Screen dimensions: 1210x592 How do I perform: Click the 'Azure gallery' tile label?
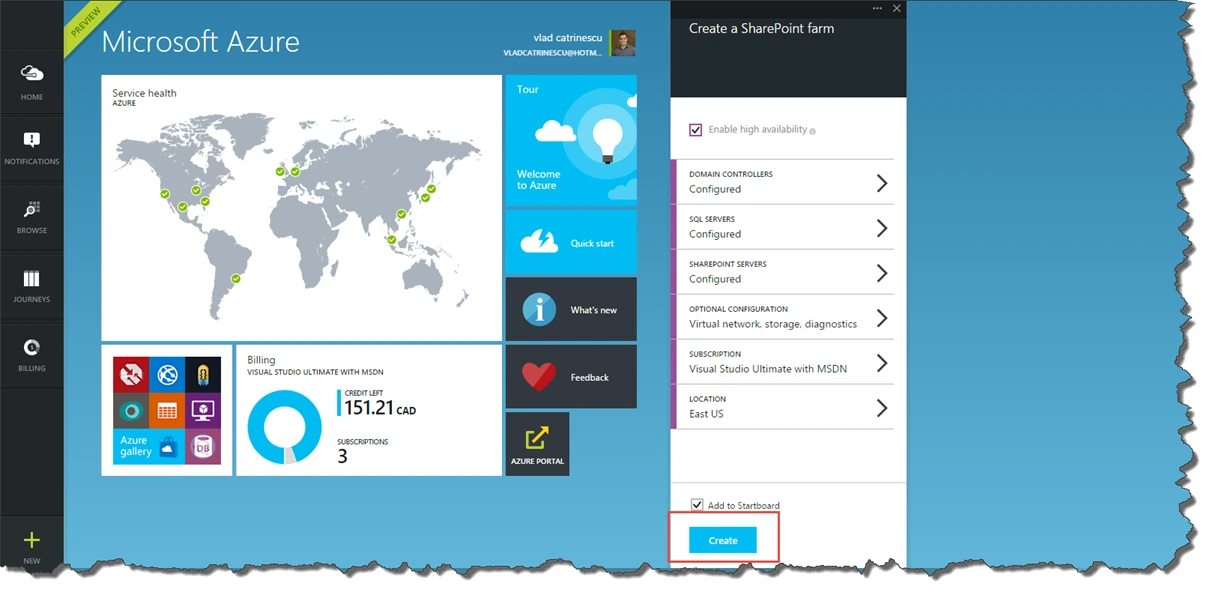[136, 446]
